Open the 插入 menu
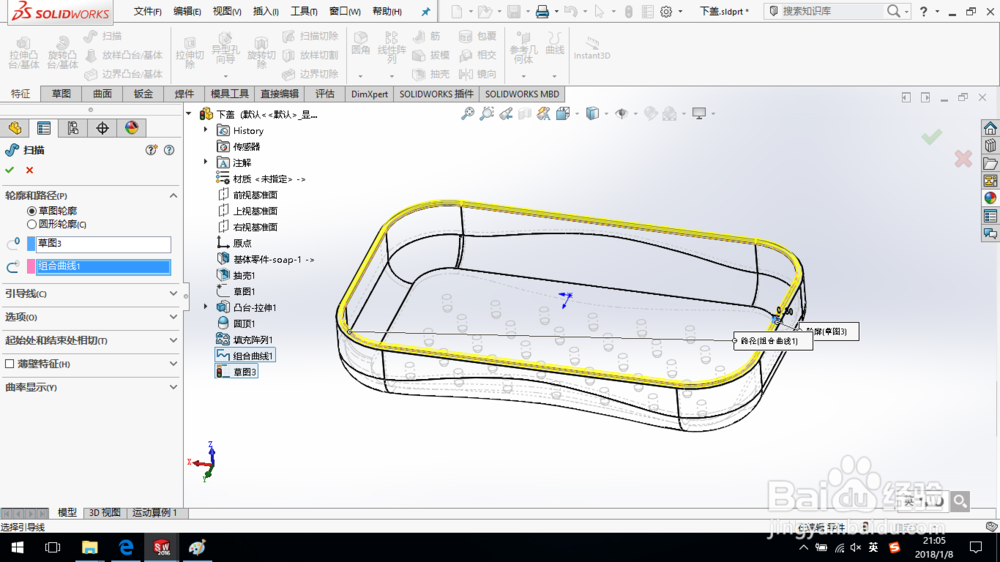 [265, 11]
